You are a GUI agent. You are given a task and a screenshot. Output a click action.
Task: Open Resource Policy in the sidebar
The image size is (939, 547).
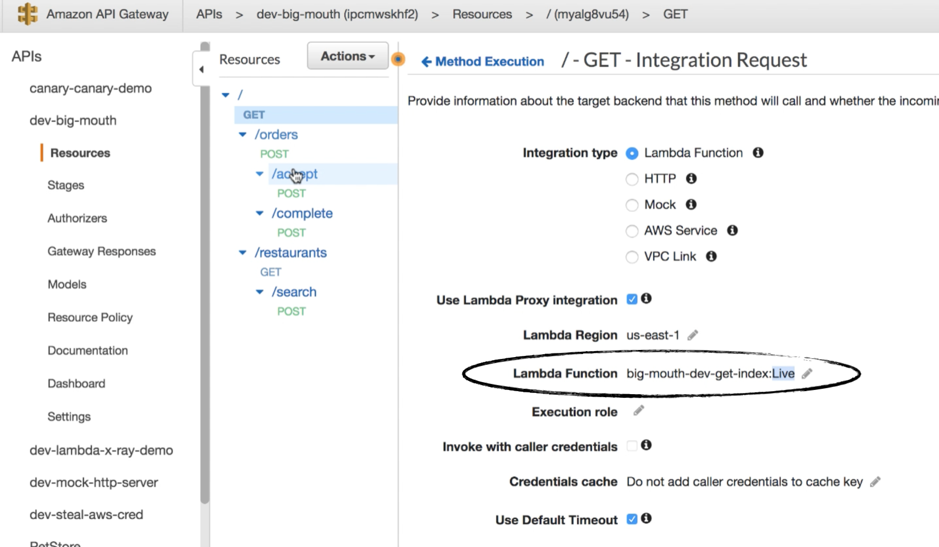click(90, 317)
